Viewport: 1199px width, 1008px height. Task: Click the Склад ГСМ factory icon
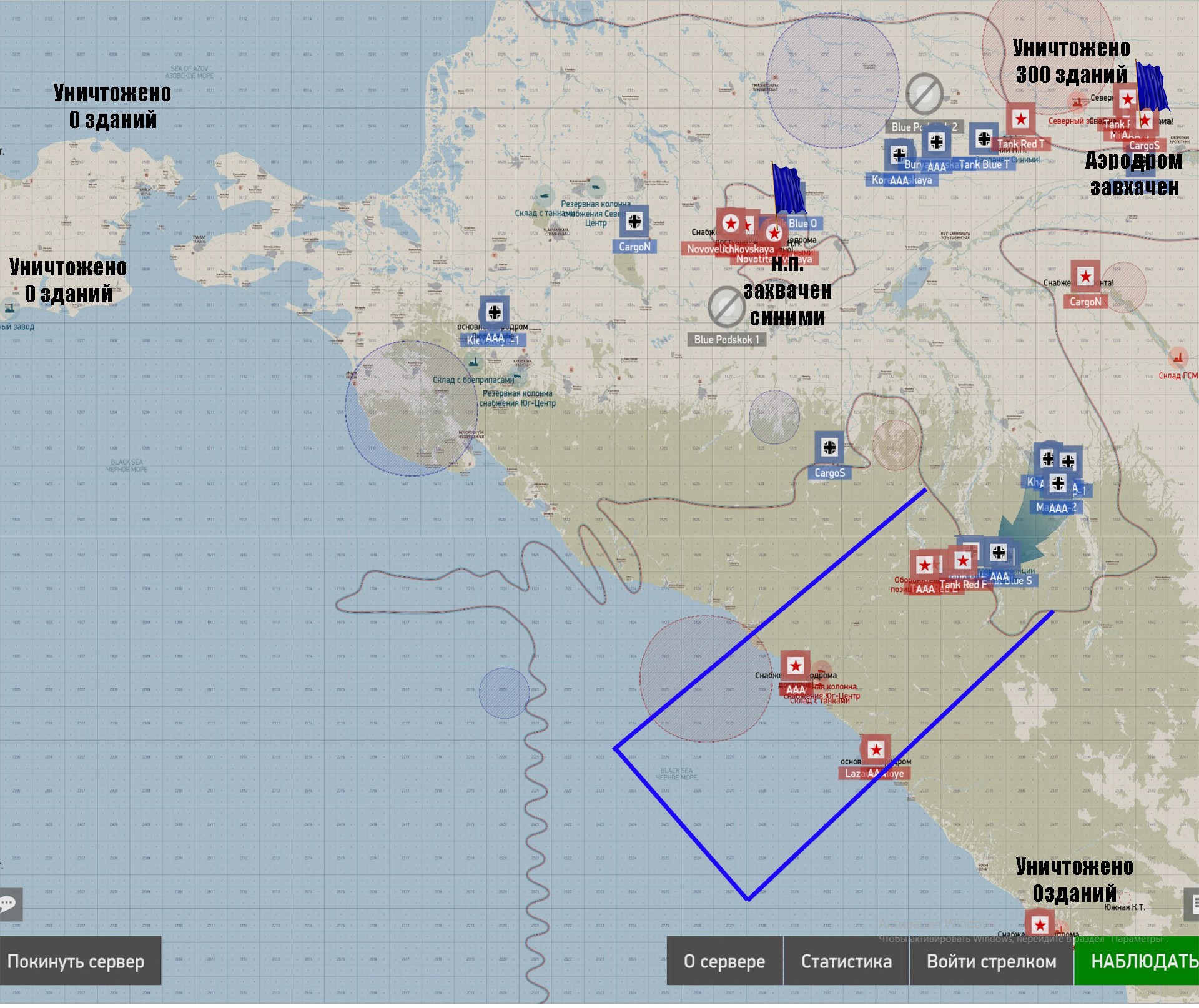(x=1178, y=358)
